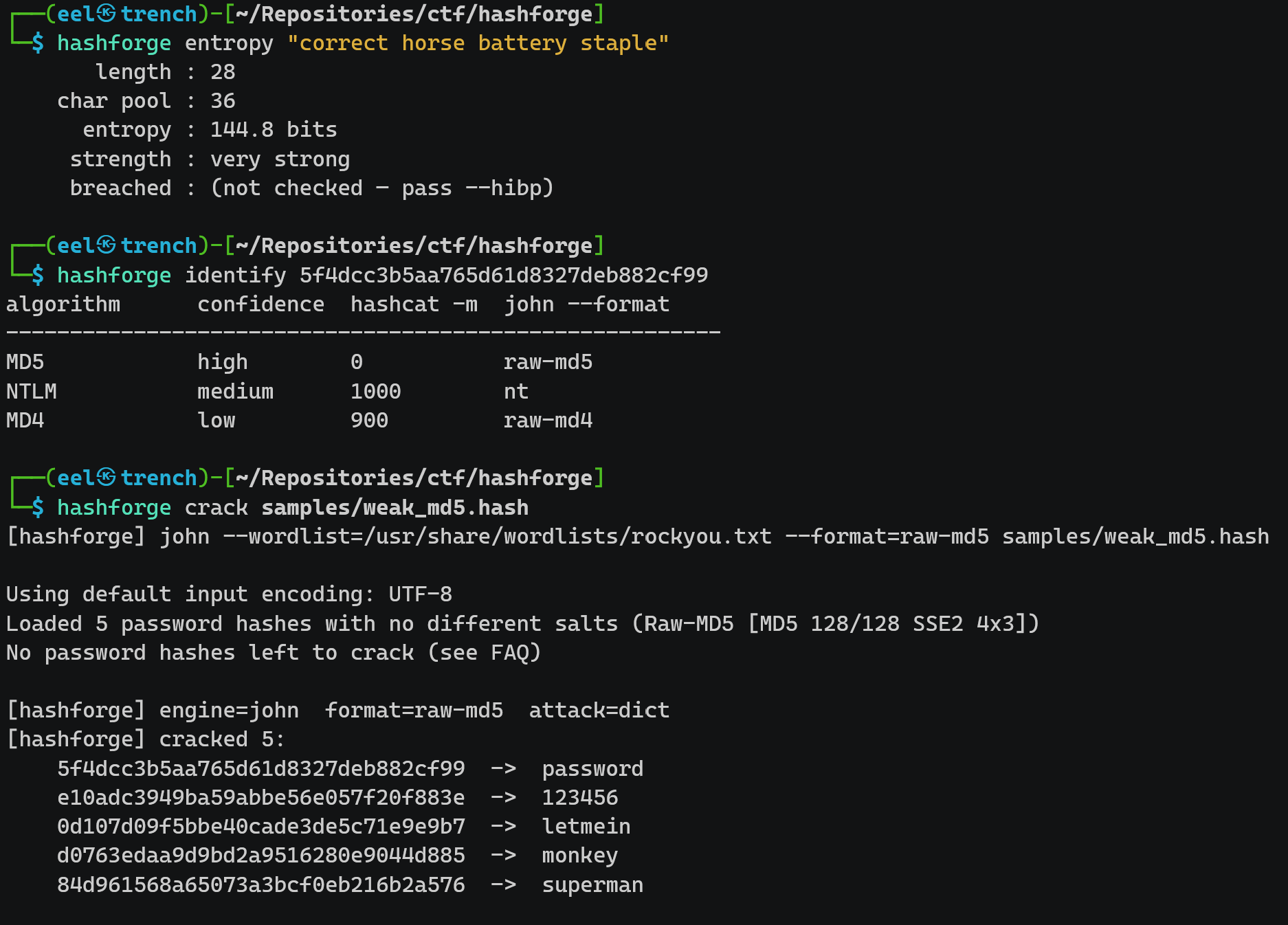Viewport: 1288px width, 925px height.
Task: Click the cracked plaintext monkey
Action: [580, 856]
